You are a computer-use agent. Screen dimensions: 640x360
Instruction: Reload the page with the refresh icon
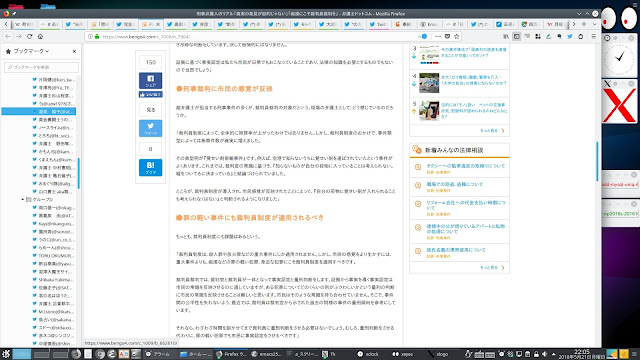click(x=29, y=36)
